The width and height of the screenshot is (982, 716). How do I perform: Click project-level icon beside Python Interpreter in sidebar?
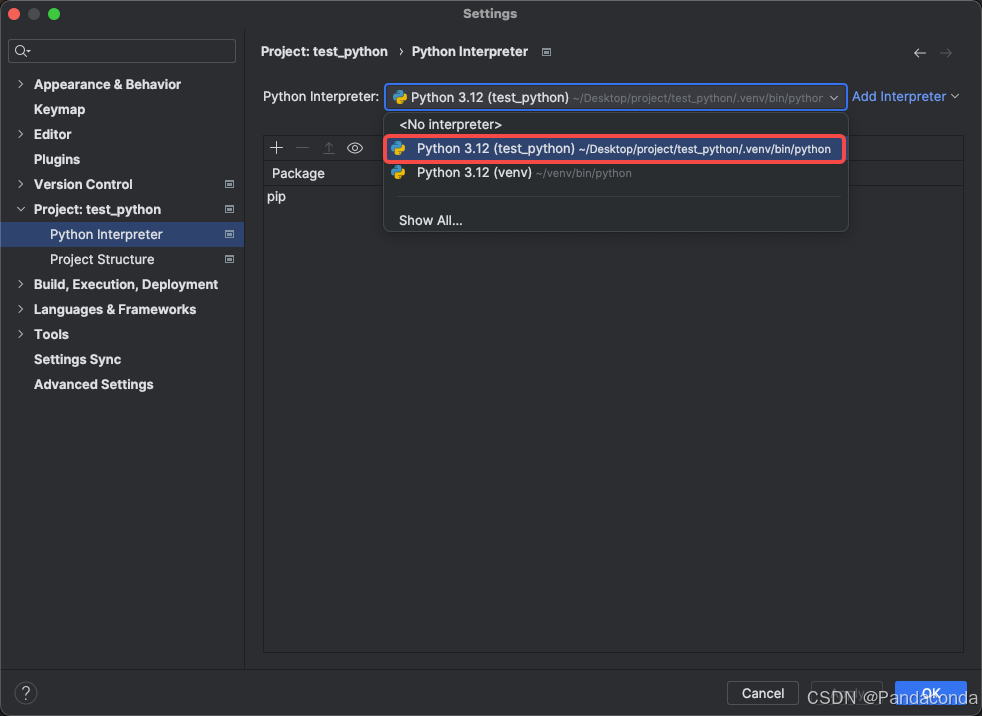tap(229, 234)
